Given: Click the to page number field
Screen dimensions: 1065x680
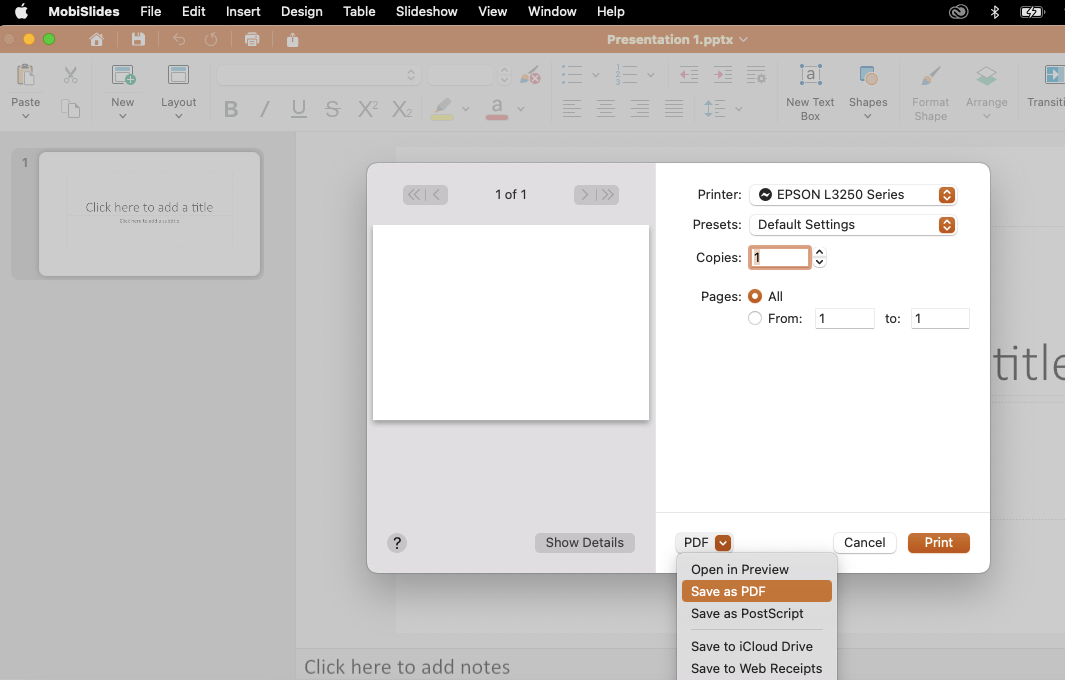Looking at the screenshot, I should click(940, 319).
